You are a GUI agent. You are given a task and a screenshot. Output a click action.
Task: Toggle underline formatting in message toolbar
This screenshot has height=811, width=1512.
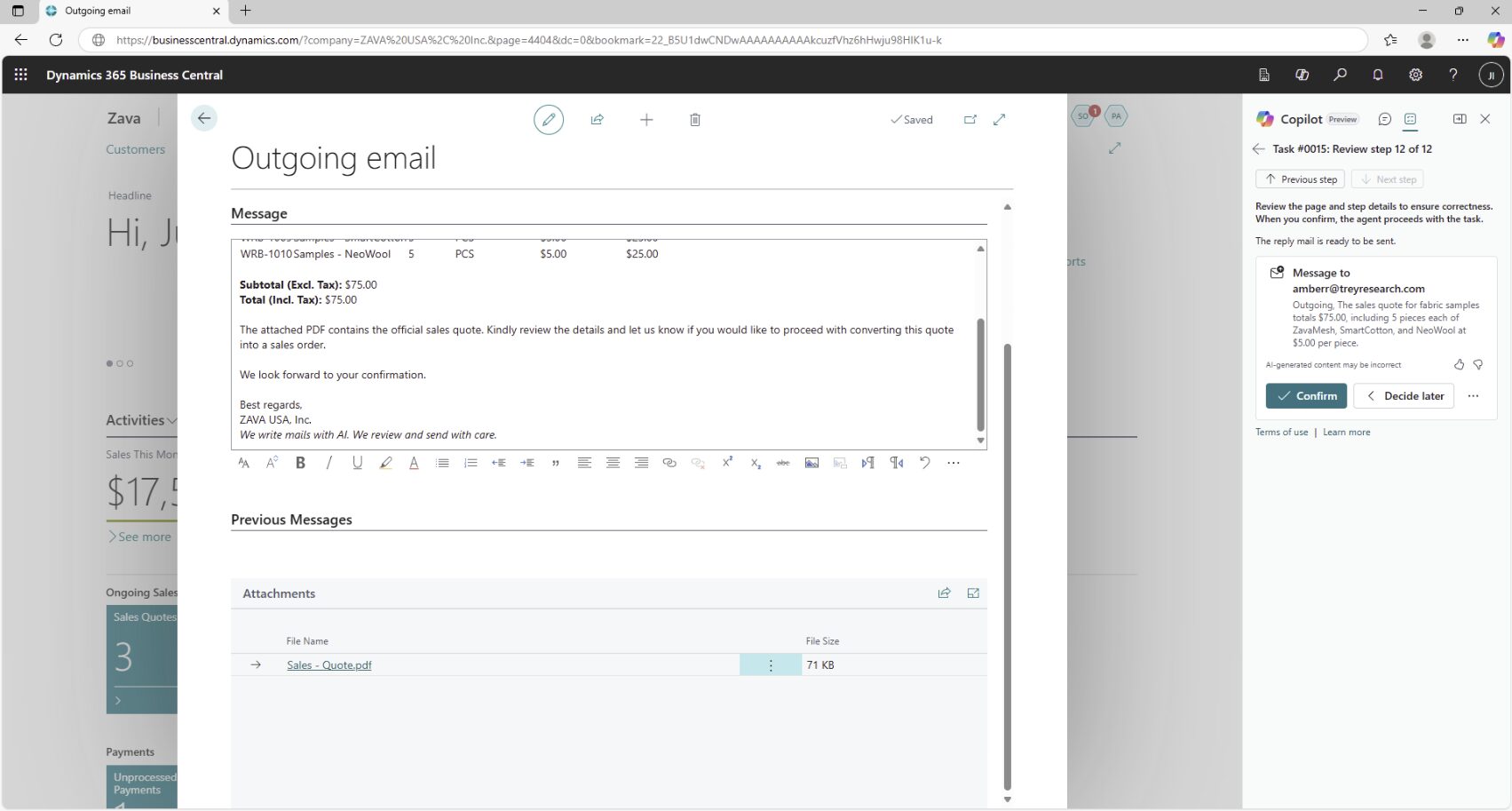pos(357,463)
